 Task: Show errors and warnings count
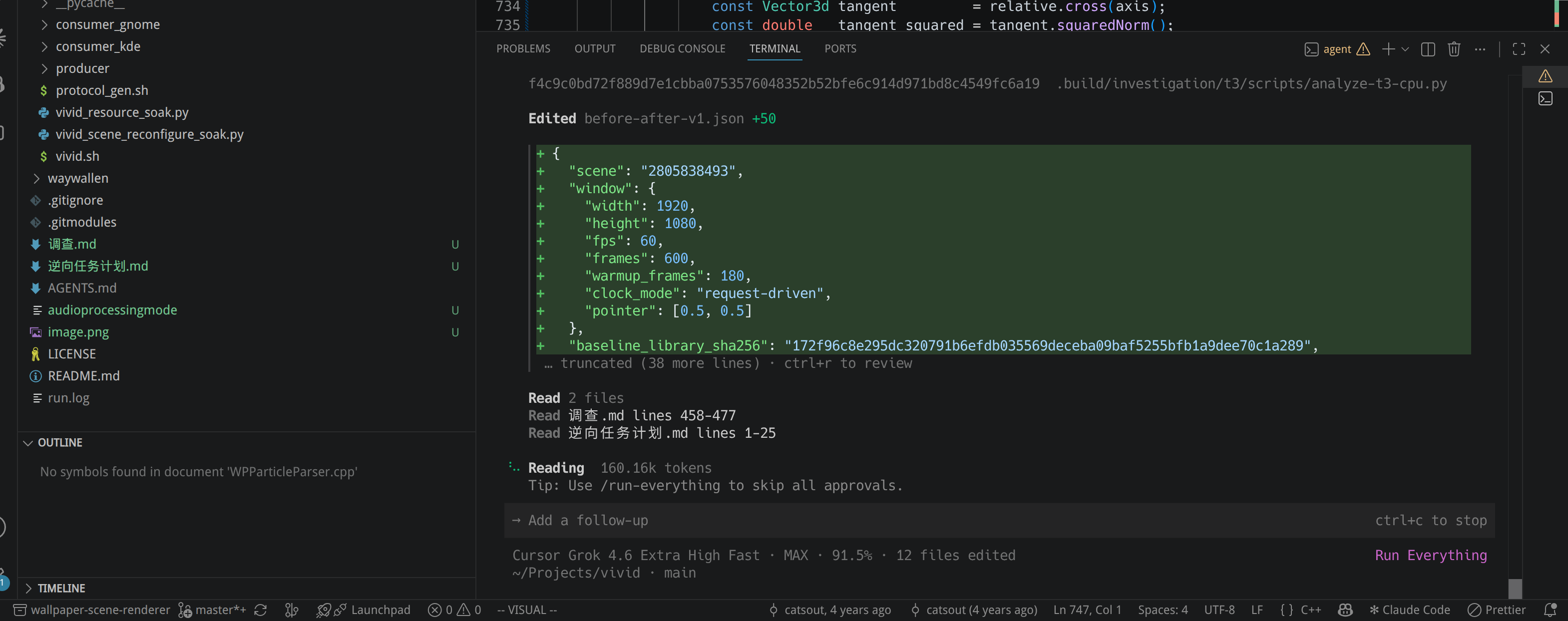454,610
